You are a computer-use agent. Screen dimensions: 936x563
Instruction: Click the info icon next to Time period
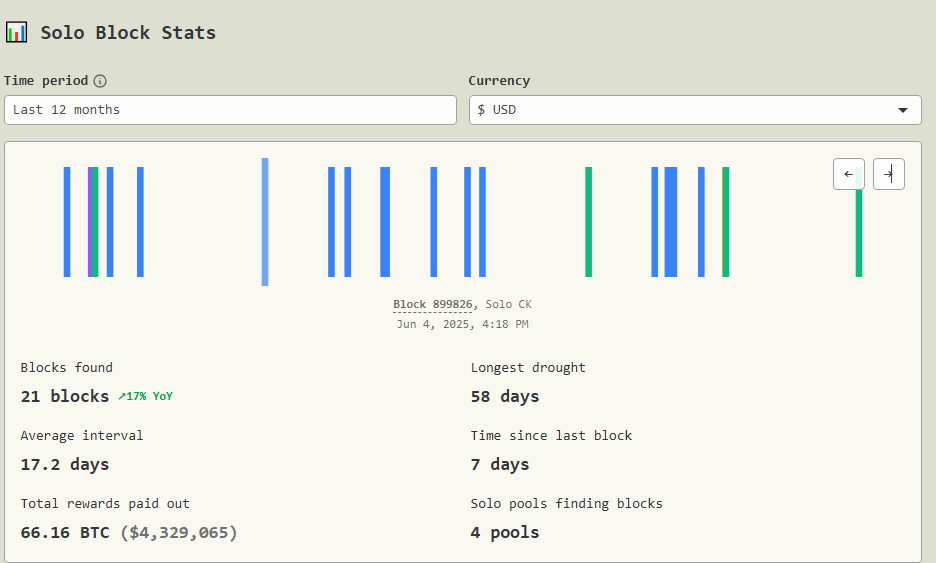[x=100, y=81]
